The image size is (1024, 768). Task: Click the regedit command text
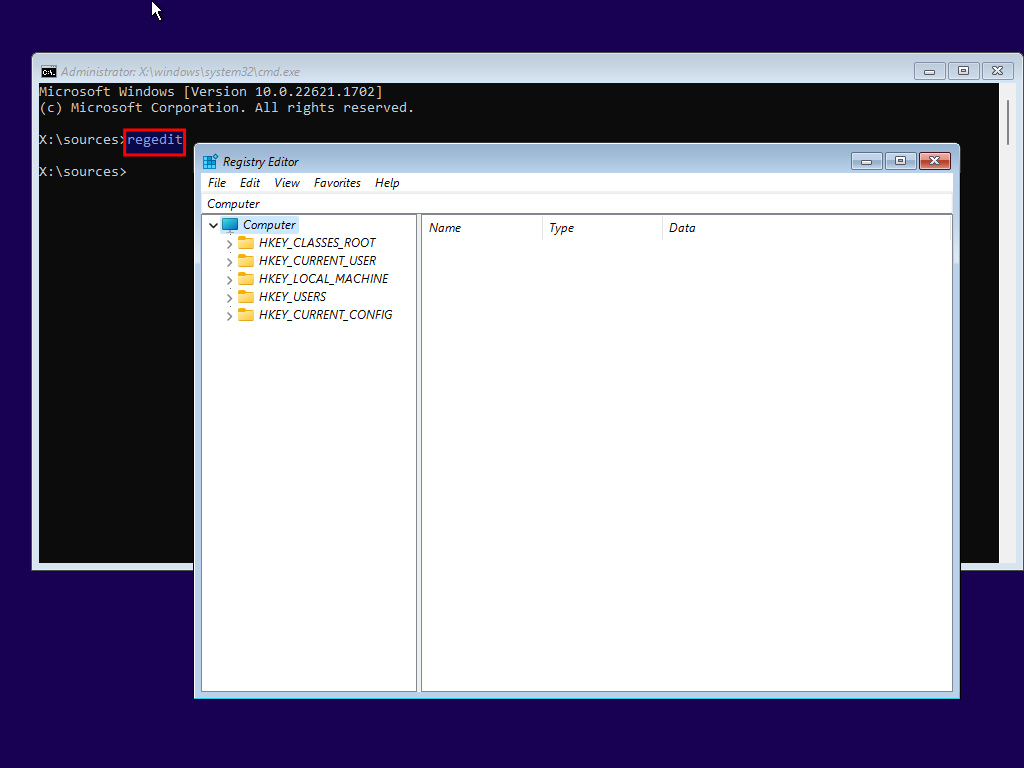coord(155,140)
